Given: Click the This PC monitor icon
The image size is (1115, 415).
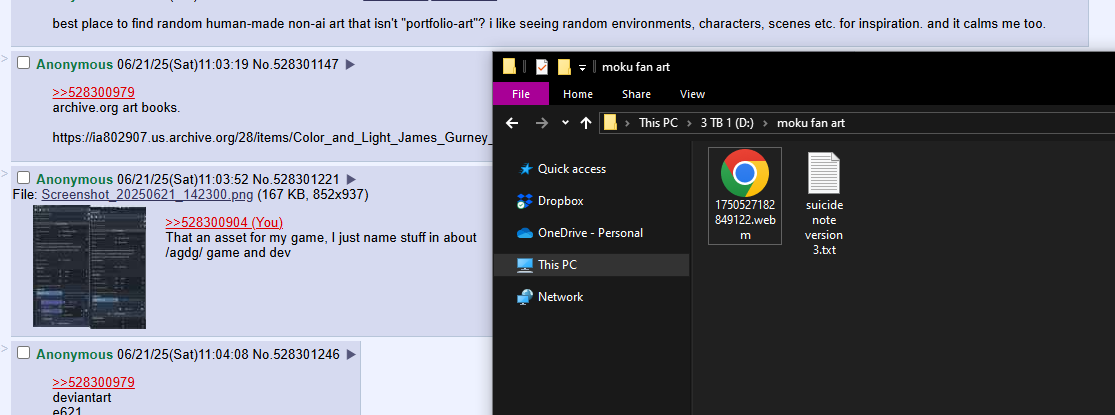Looking at the screenshot, I should (525, 265).
